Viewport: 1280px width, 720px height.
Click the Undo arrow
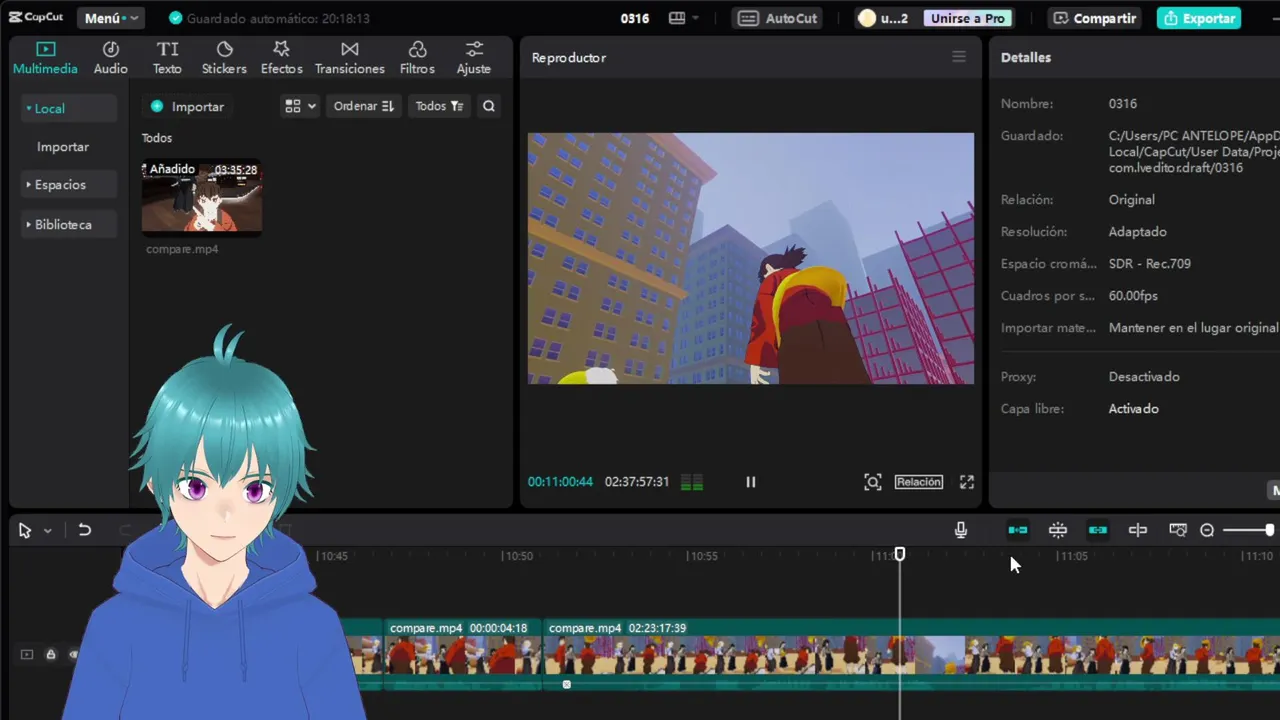[x=85, y=530]
